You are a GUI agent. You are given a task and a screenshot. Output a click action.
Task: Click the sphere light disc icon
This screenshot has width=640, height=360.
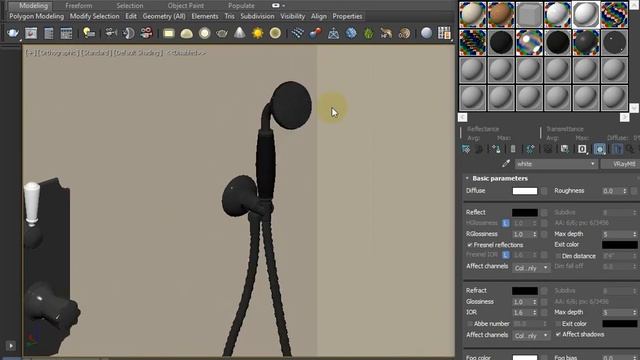pyautogui.click(x=204, y=33)
